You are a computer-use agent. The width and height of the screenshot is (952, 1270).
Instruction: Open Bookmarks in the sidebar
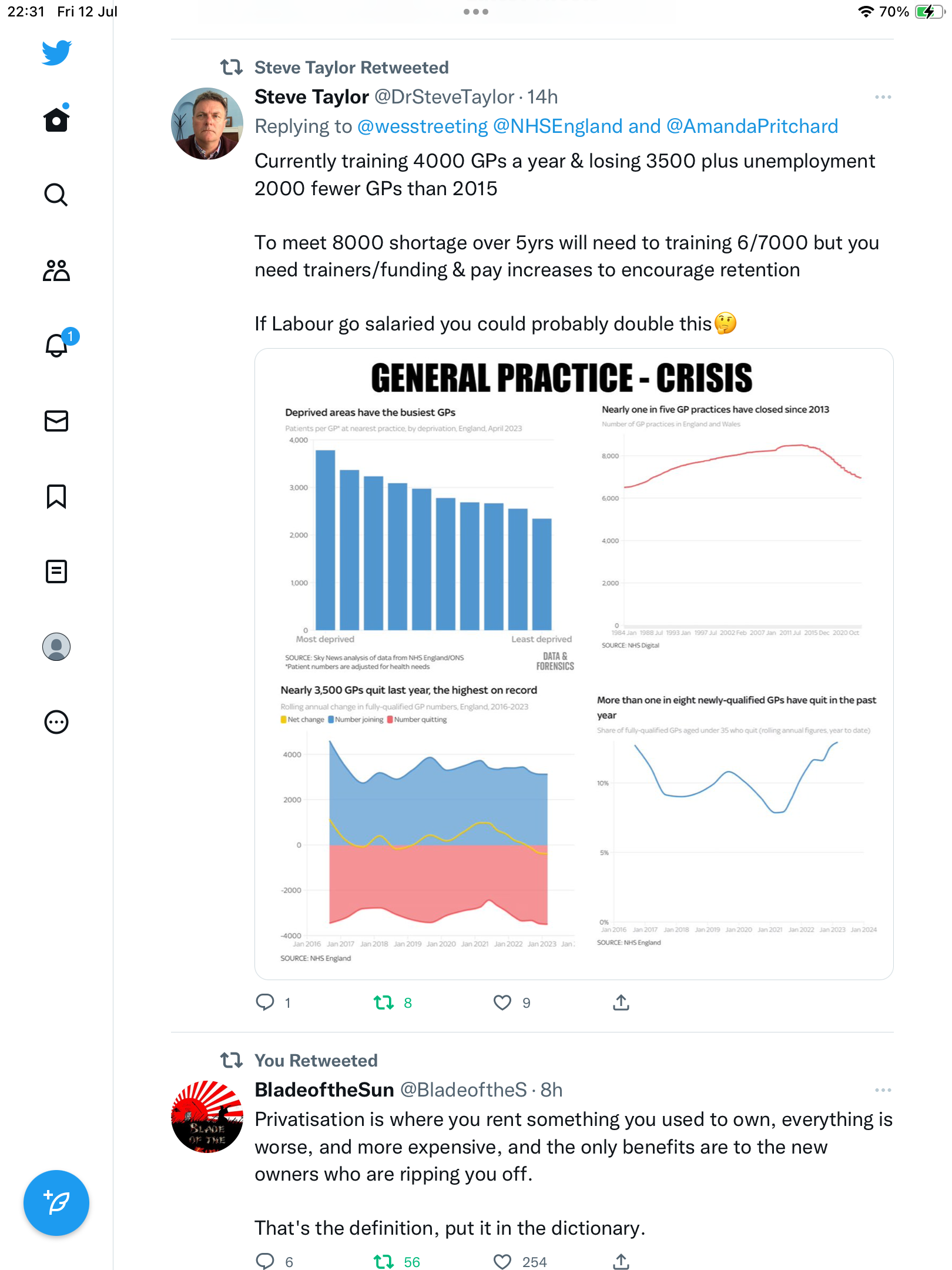click(x=56, y=496)
